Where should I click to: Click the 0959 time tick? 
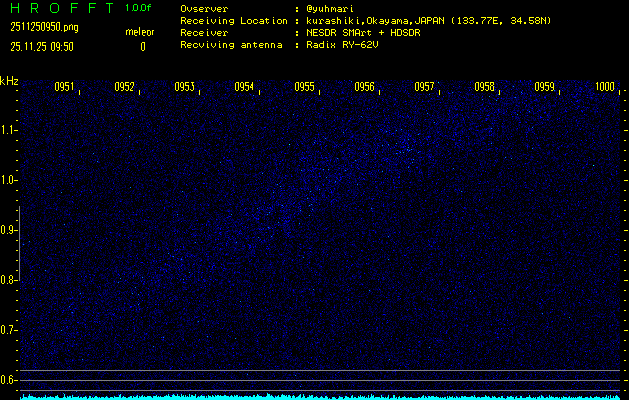click(544, 87)
